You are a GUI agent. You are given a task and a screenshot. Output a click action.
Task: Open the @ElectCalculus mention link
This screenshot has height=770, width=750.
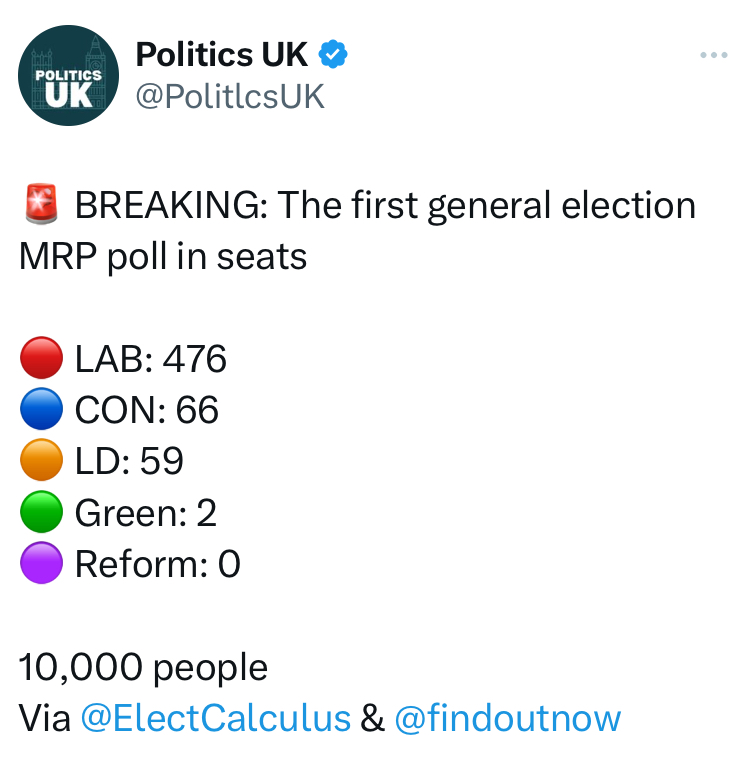(216, 718)
